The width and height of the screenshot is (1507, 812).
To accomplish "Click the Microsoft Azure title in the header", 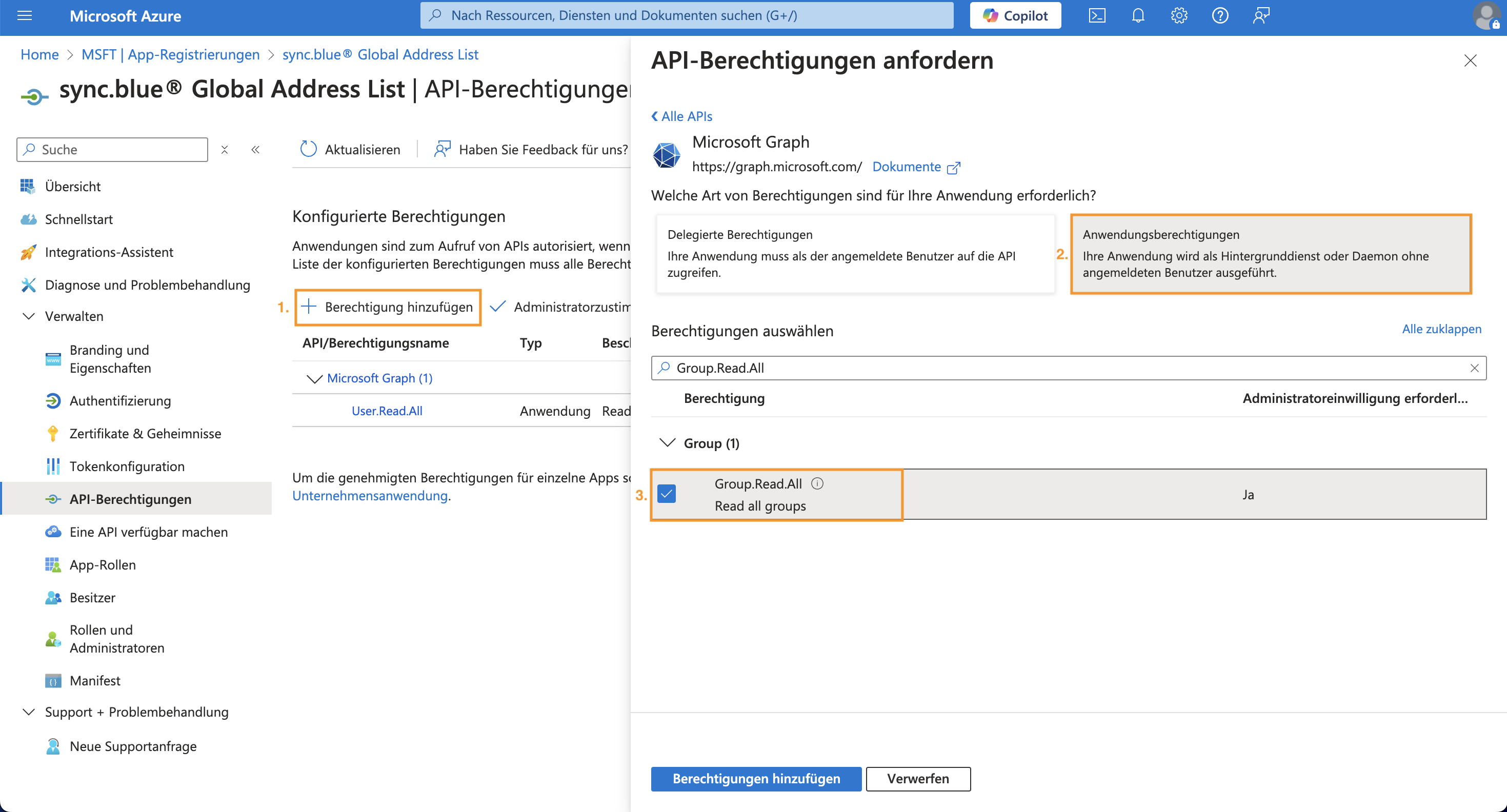I will [x=125, y=16].
